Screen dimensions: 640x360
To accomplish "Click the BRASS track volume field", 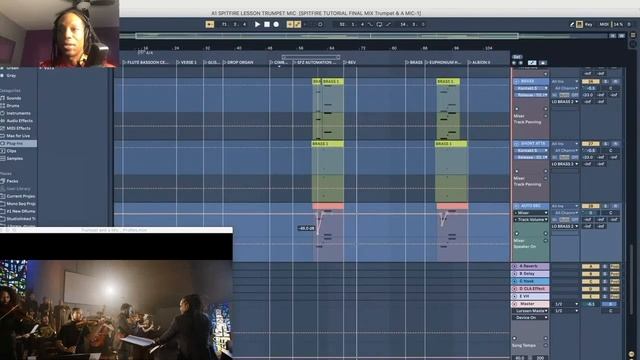I will point(590,88).
